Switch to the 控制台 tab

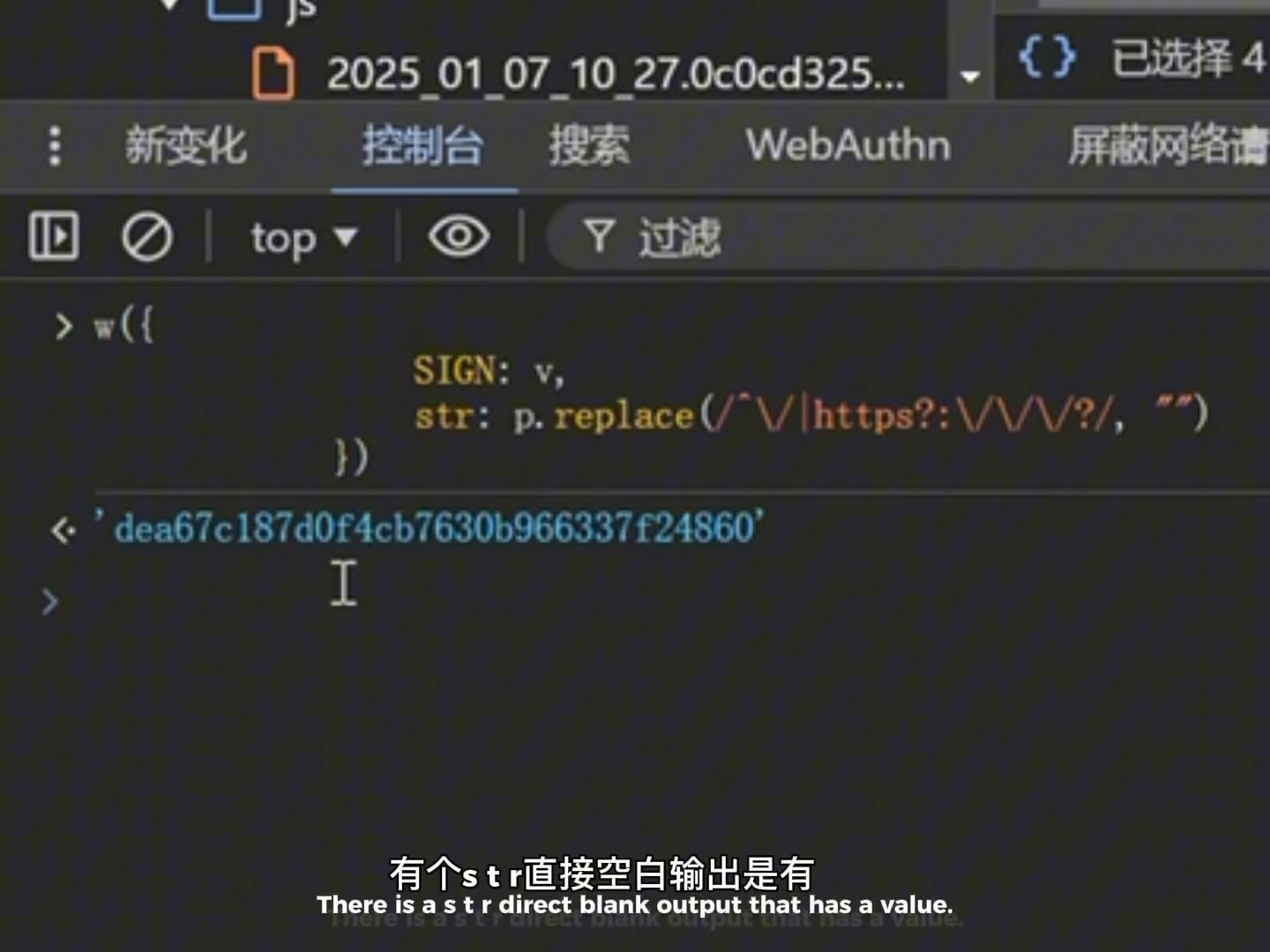coord(422,145)
